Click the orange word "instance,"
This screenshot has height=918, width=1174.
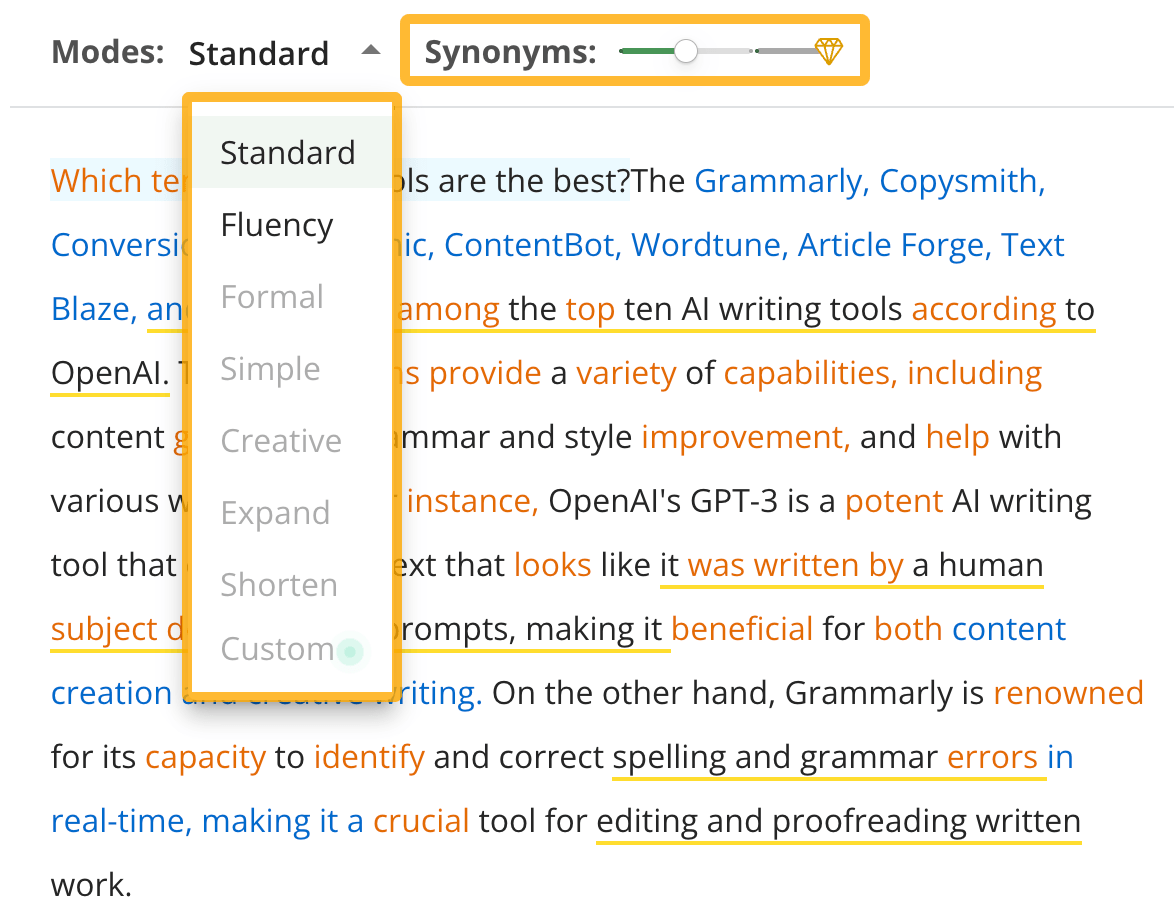pyautogui.click(x=472, y=501)
